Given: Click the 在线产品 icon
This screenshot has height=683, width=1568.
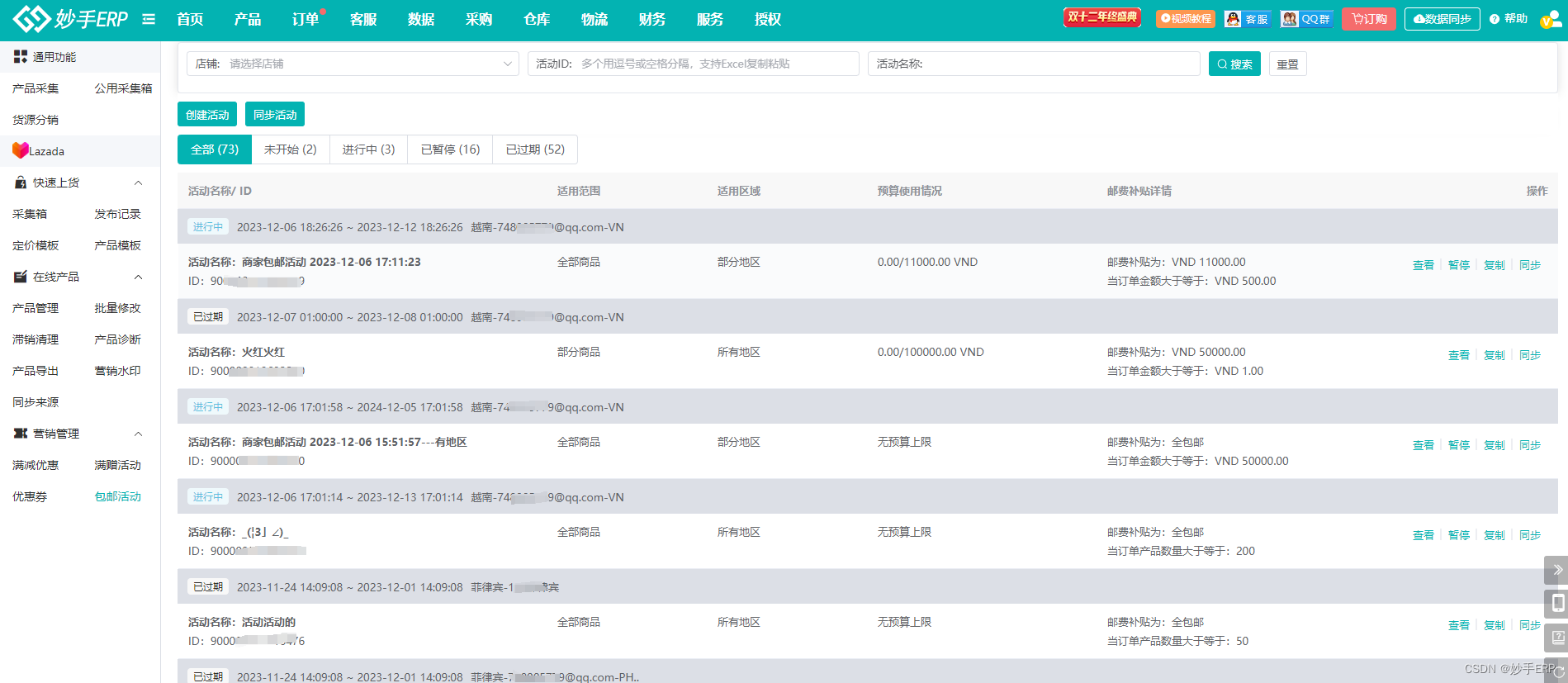Looking at the screenshot, I should click(21, 277).
